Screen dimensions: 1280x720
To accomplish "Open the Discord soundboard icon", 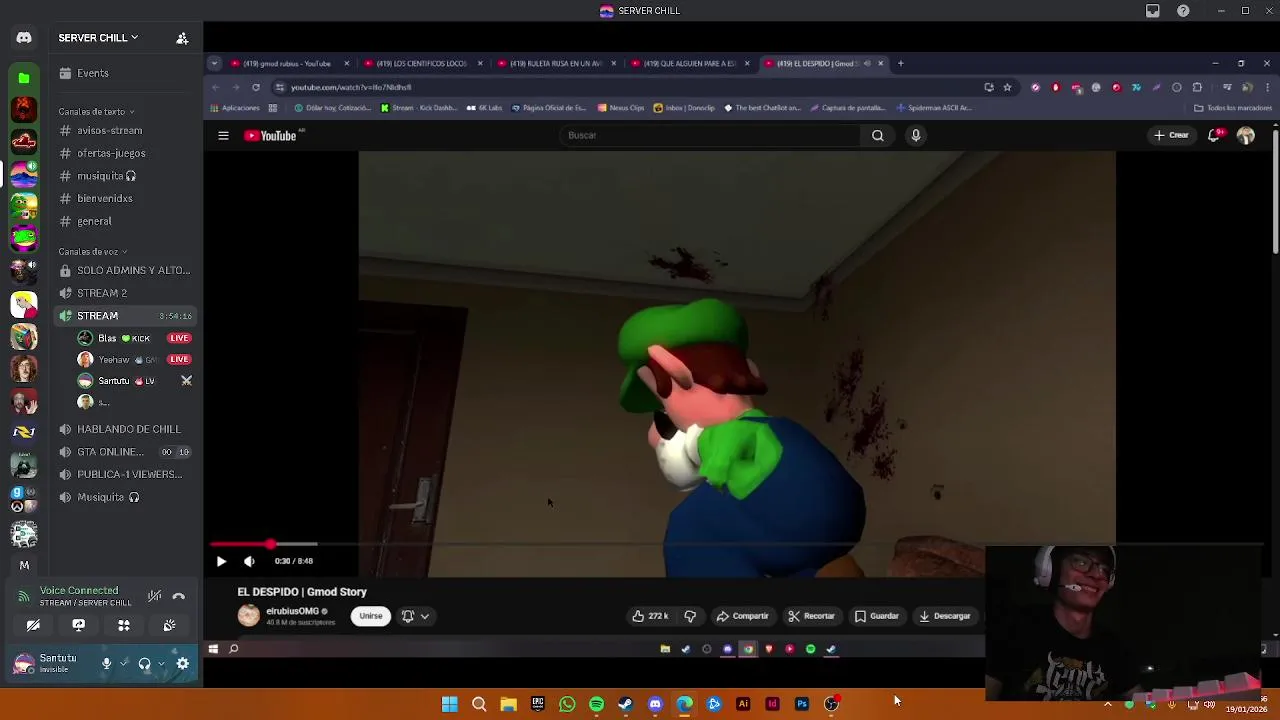I will point(169,626).
